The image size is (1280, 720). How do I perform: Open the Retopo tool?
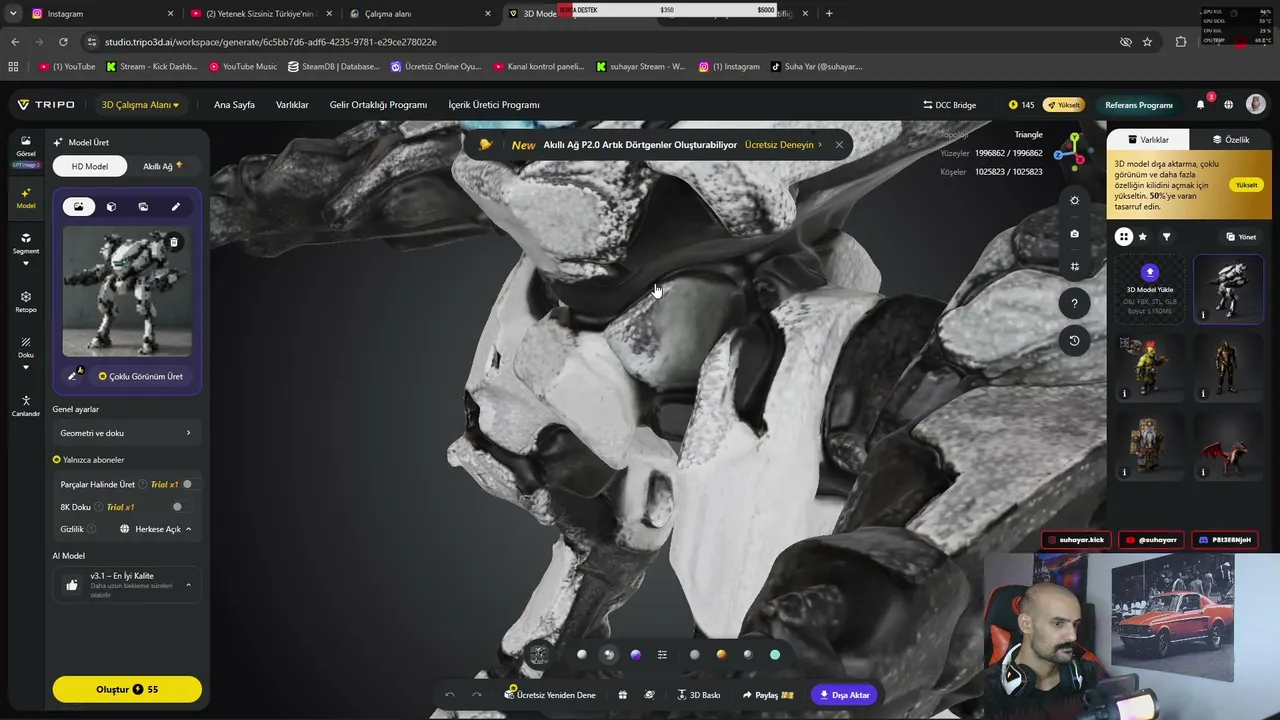[x=25, y=301]
